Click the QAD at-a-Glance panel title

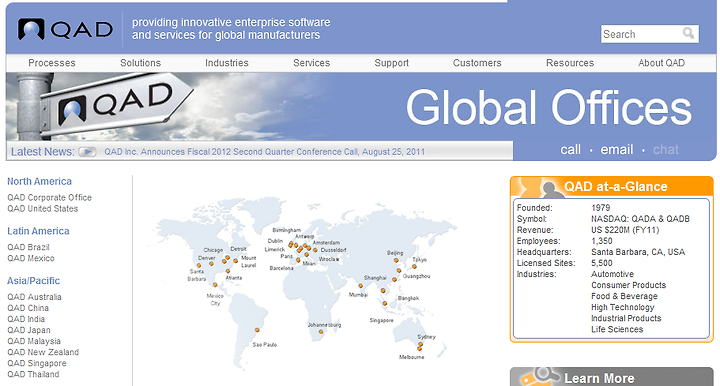click(615, 187)
